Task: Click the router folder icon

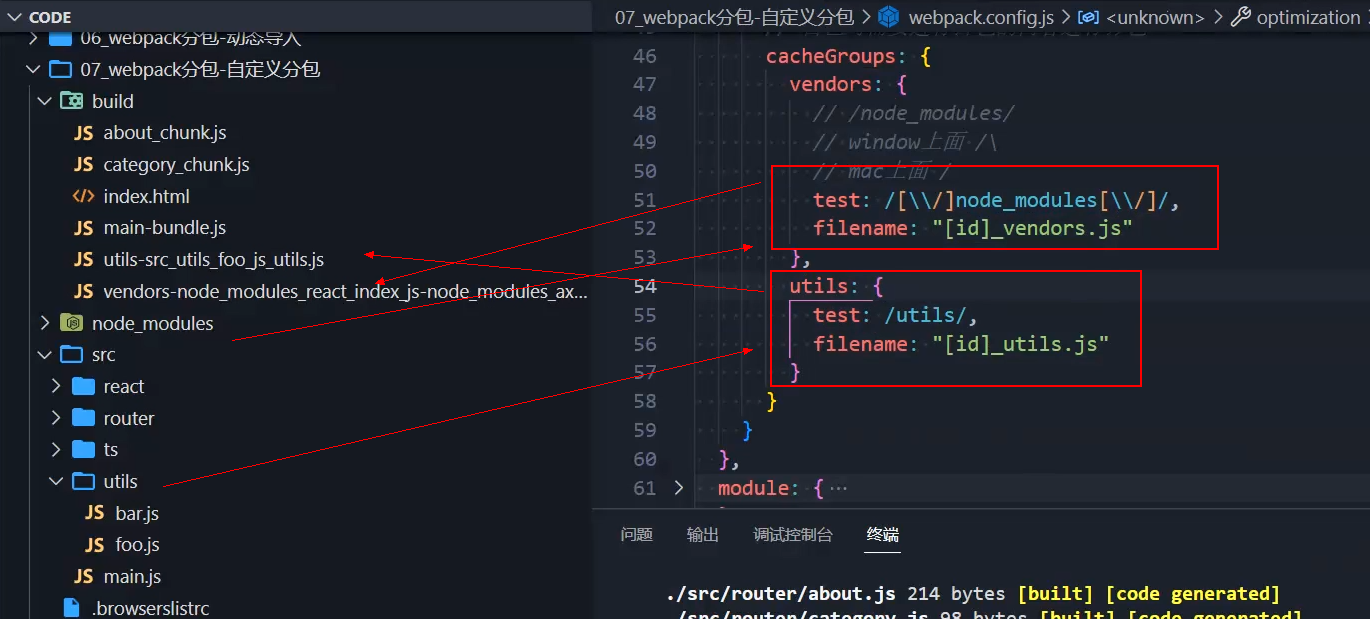Action: click(x=84, y=418)
